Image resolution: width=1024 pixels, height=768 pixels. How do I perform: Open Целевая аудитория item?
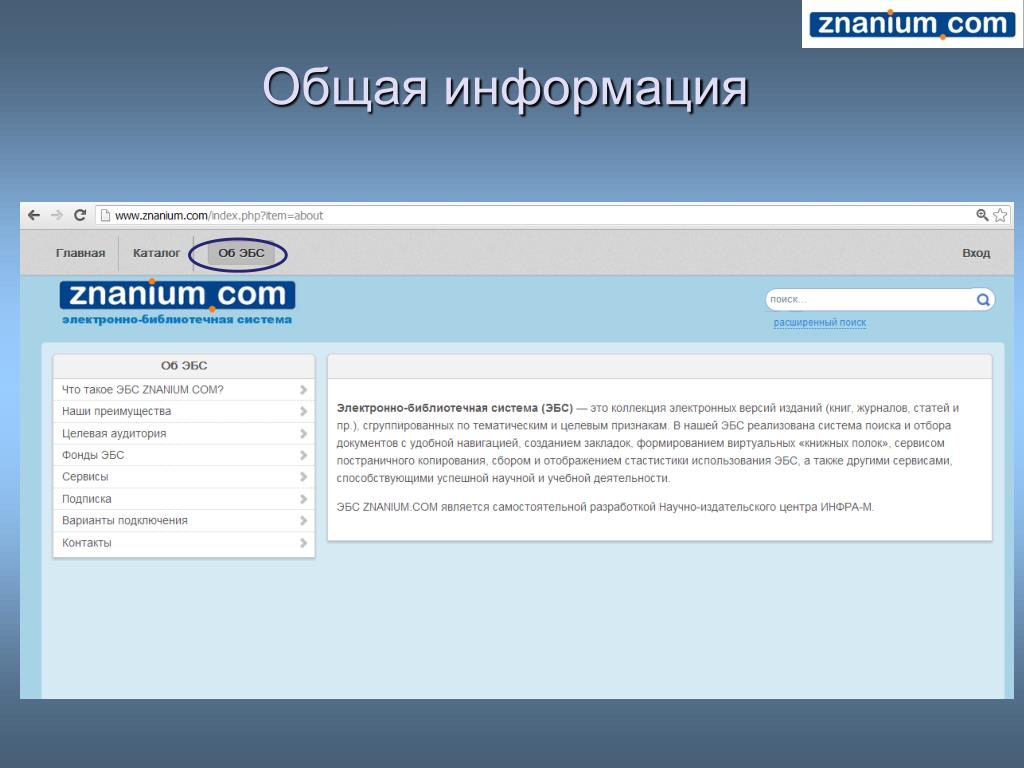(x=184, y=434)
